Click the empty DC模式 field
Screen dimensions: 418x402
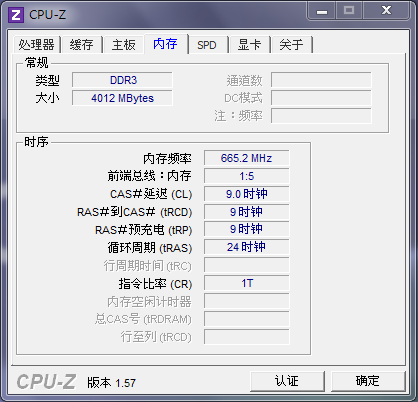pyautogui.click(x=321, y=98)
